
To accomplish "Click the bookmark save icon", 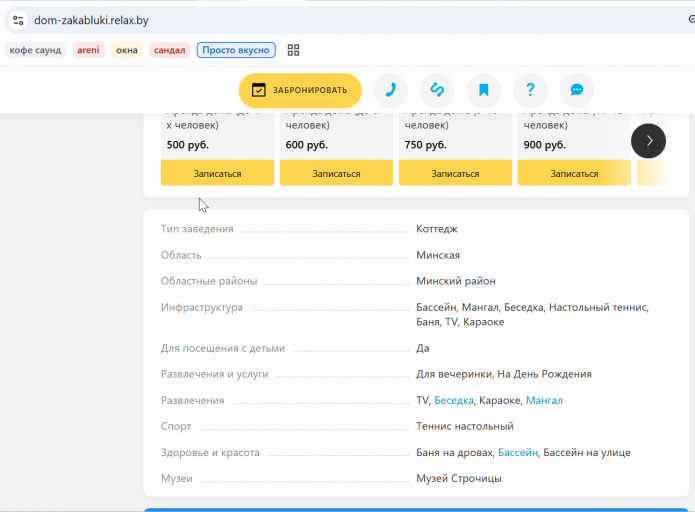I will point(484,90).
